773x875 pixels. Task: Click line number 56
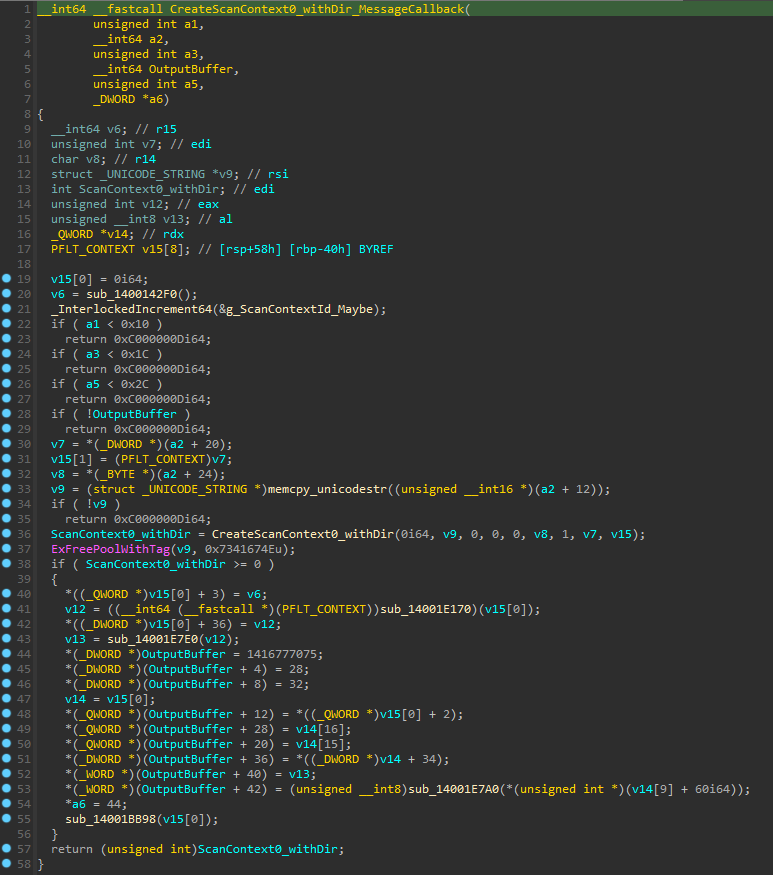pyautogui.click(x=23, y=834)
